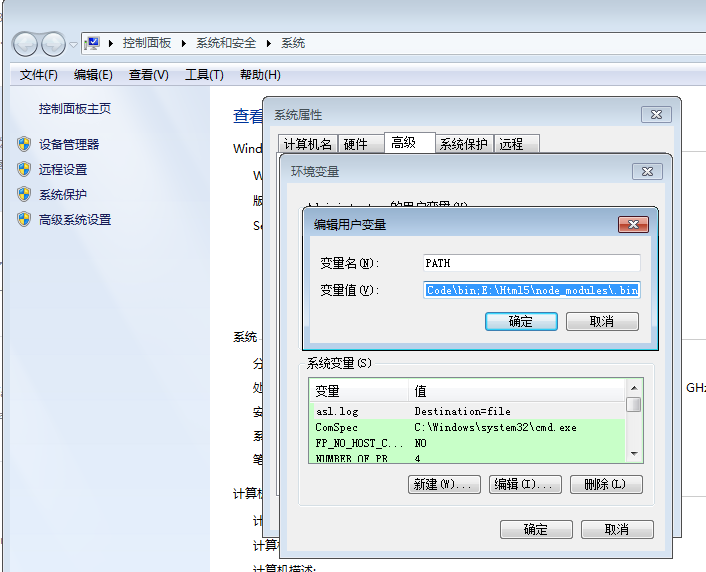Image resolution: width=706 pixels, height=572 pixels.
Task: Click the computer icon in the address bar
Action: coord(92,43)
